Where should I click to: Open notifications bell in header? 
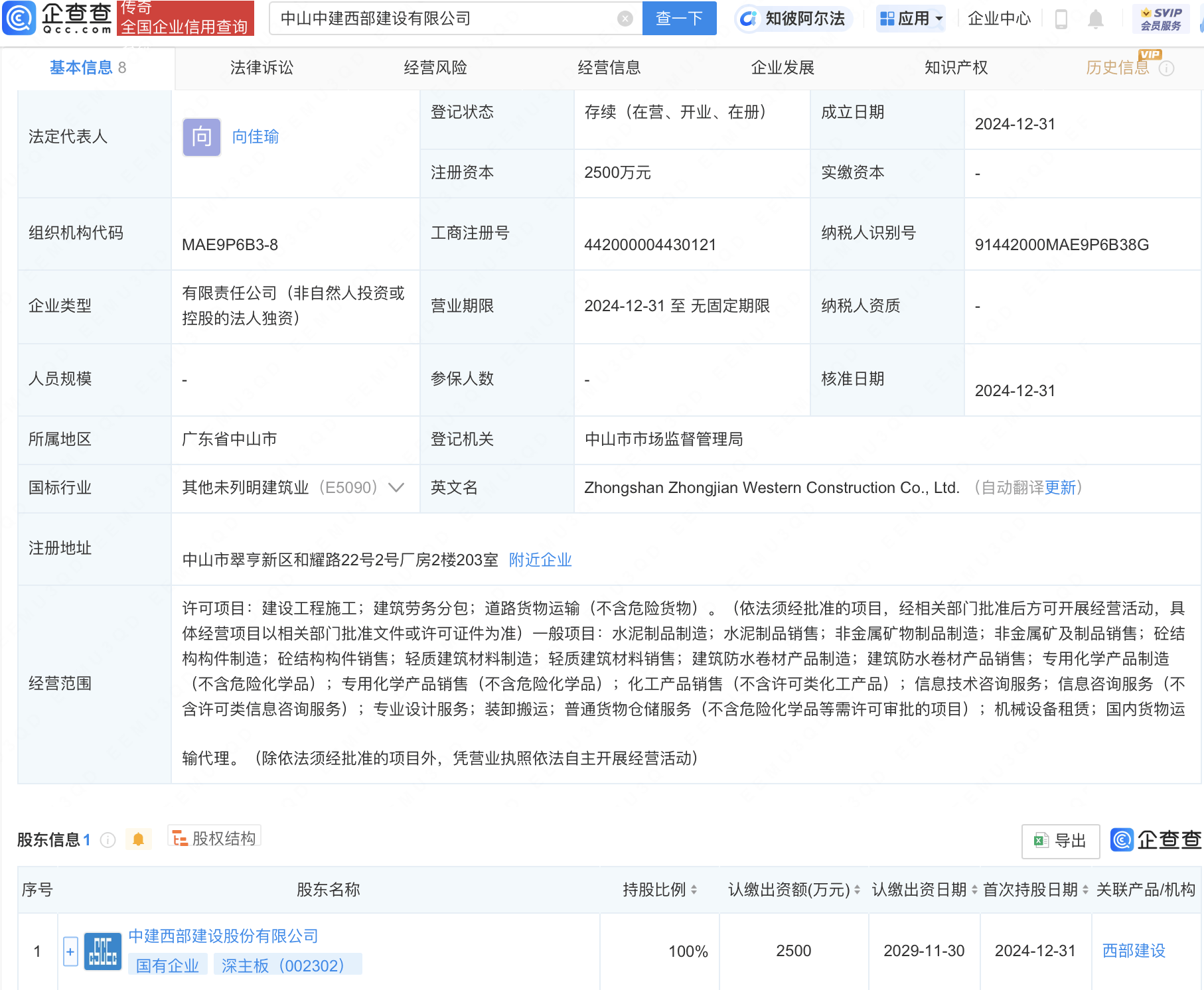pyautogui.click(x=1096, y=19)
